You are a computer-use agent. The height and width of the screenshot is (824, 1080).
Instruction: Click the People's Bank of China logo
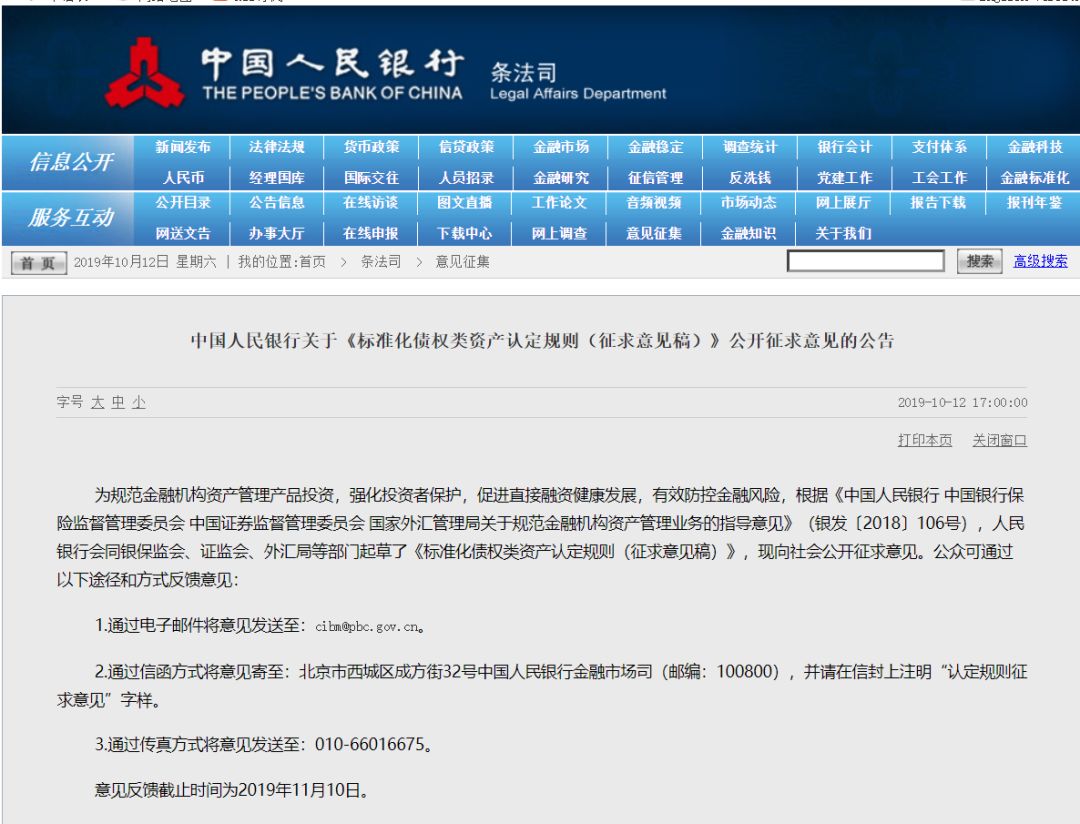click(145, 74)
